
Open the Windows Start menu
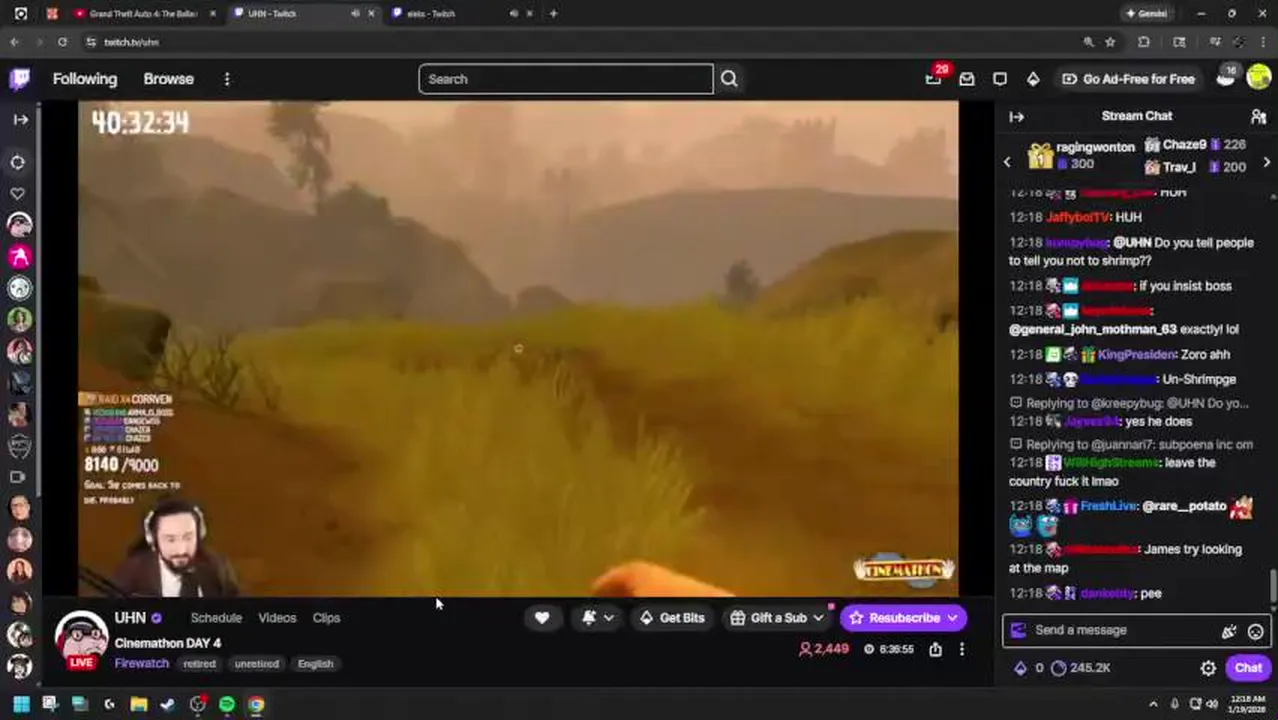click(x=20, y=704)
